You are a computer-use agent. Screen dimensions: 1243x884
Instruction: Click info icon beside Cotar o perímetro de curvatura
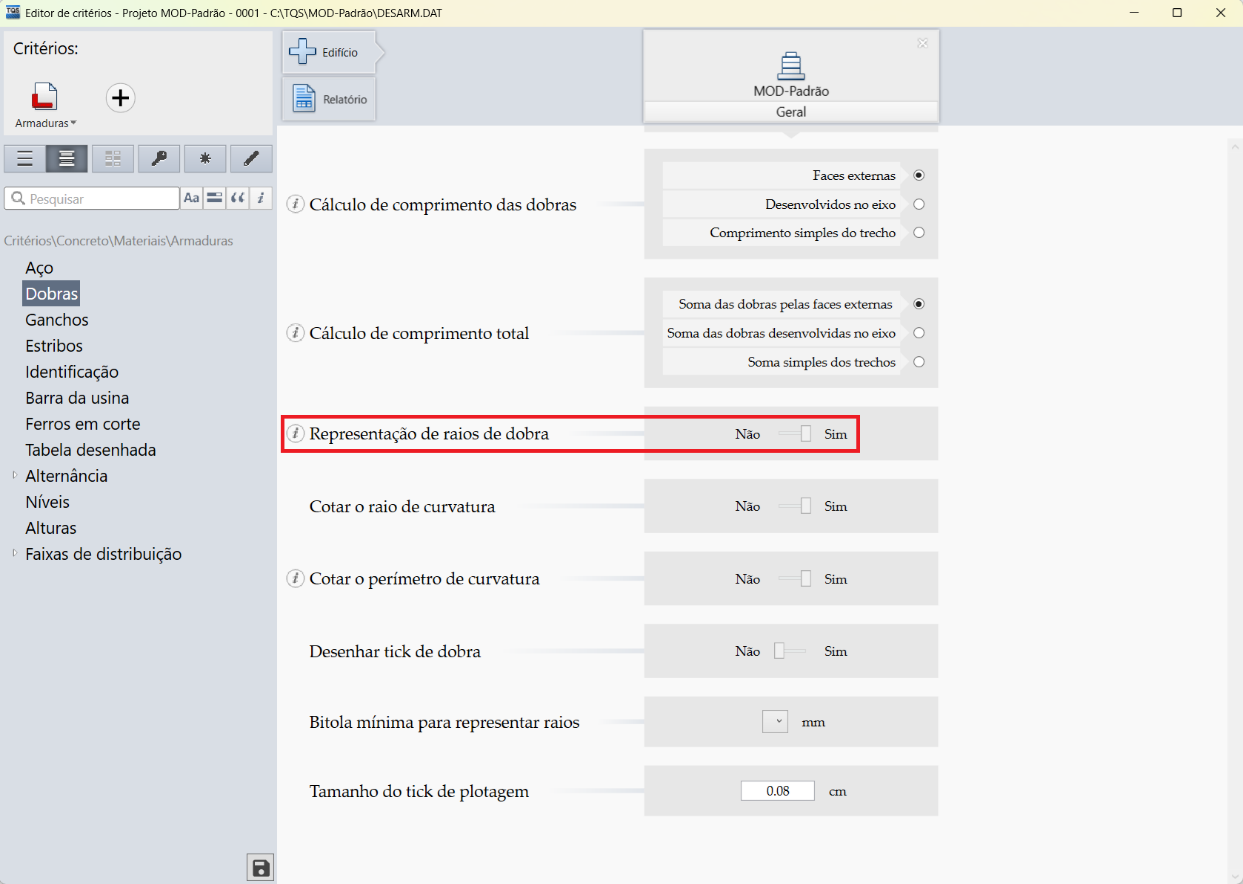click(x=295, y=579)
